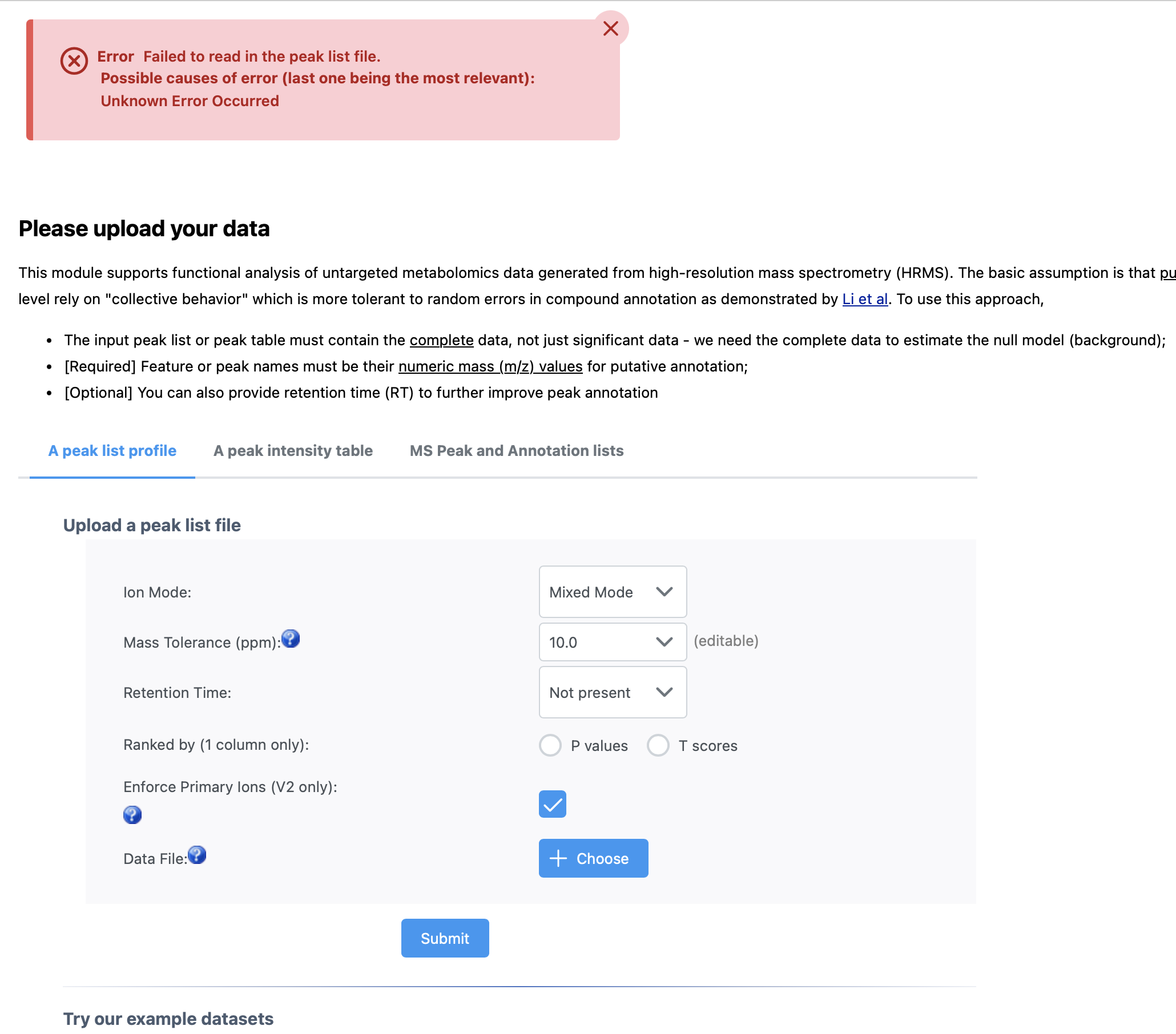Follow the Li et al link
This screenshot has height=1034, width=1176.
[864, 299]
